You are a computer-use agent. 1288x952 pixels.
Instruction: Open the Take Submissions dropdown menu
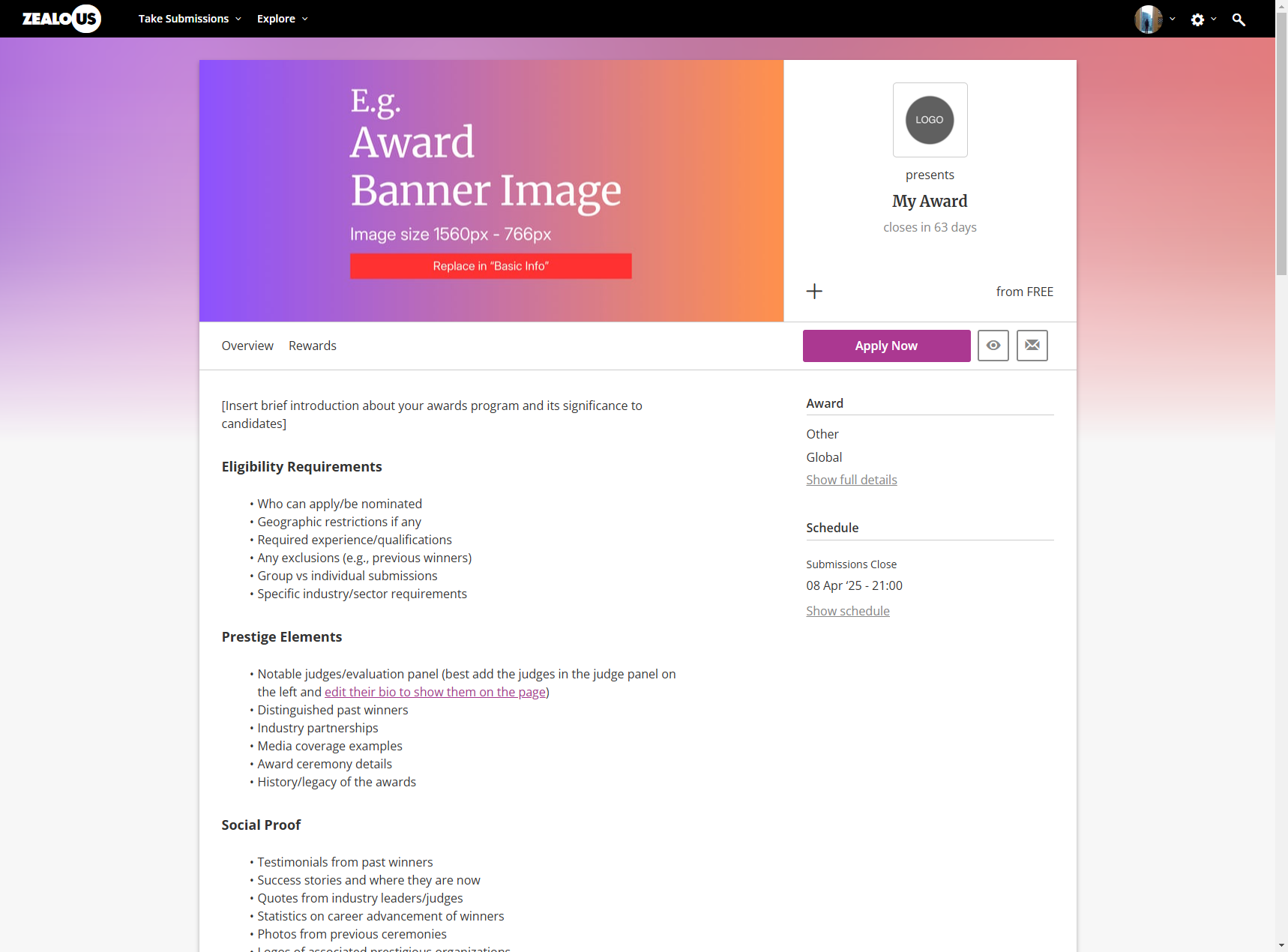click(190, 19)
